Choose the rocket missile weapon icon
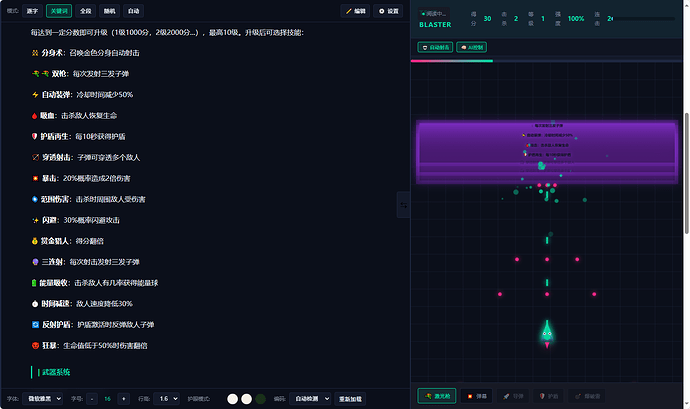The image size is (690, 409). 513,396
